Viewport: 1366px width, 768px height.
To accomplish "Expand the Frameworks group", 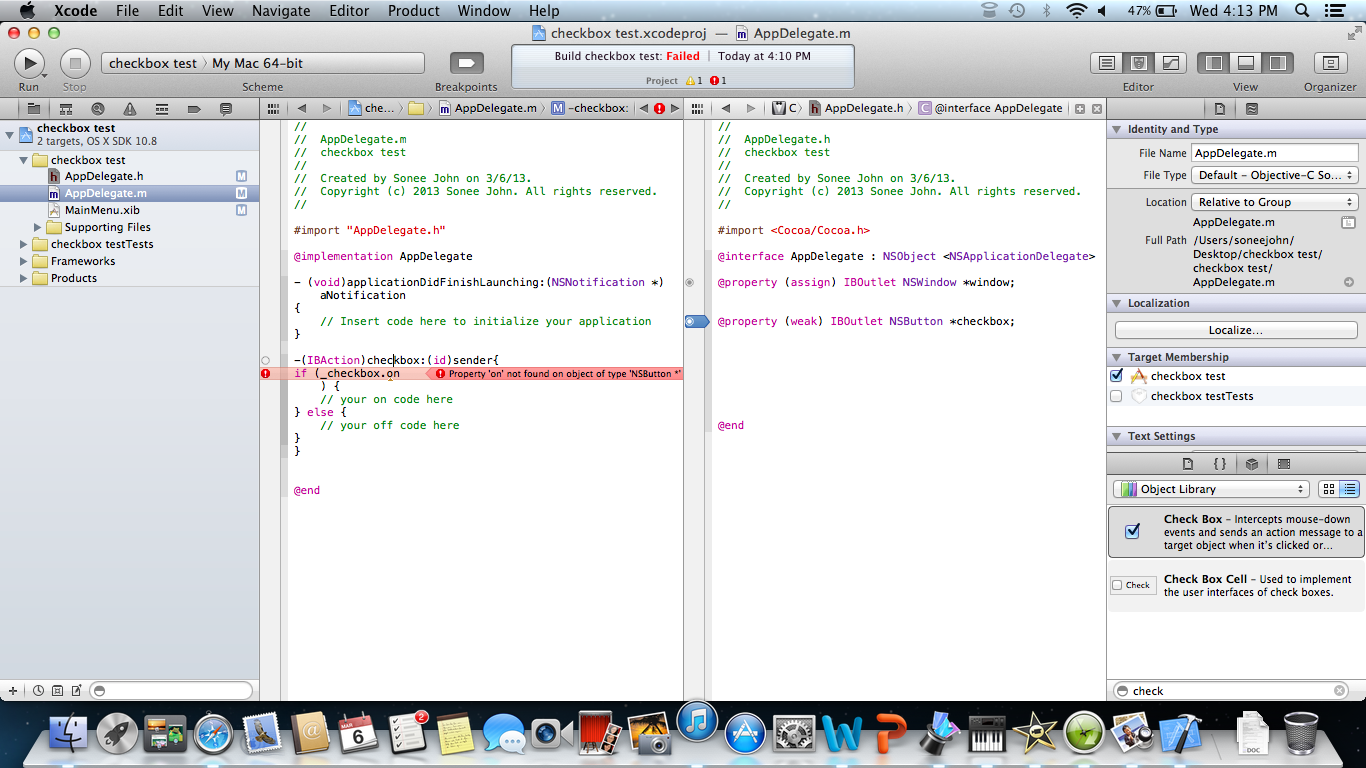I will coord(24,262).
